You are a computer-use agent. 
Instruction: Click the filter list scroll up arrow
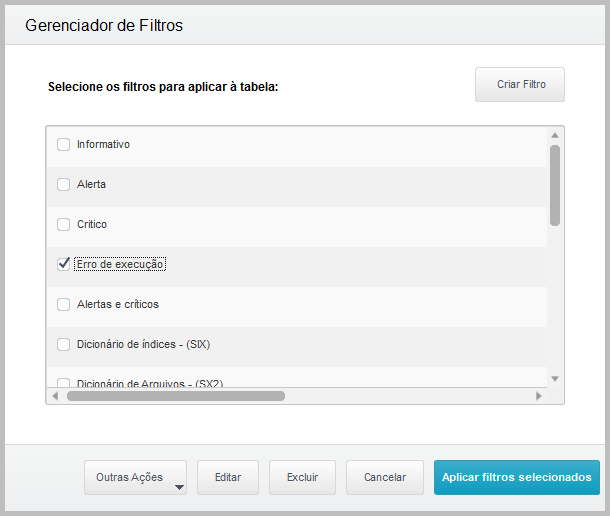coord(555,135)
